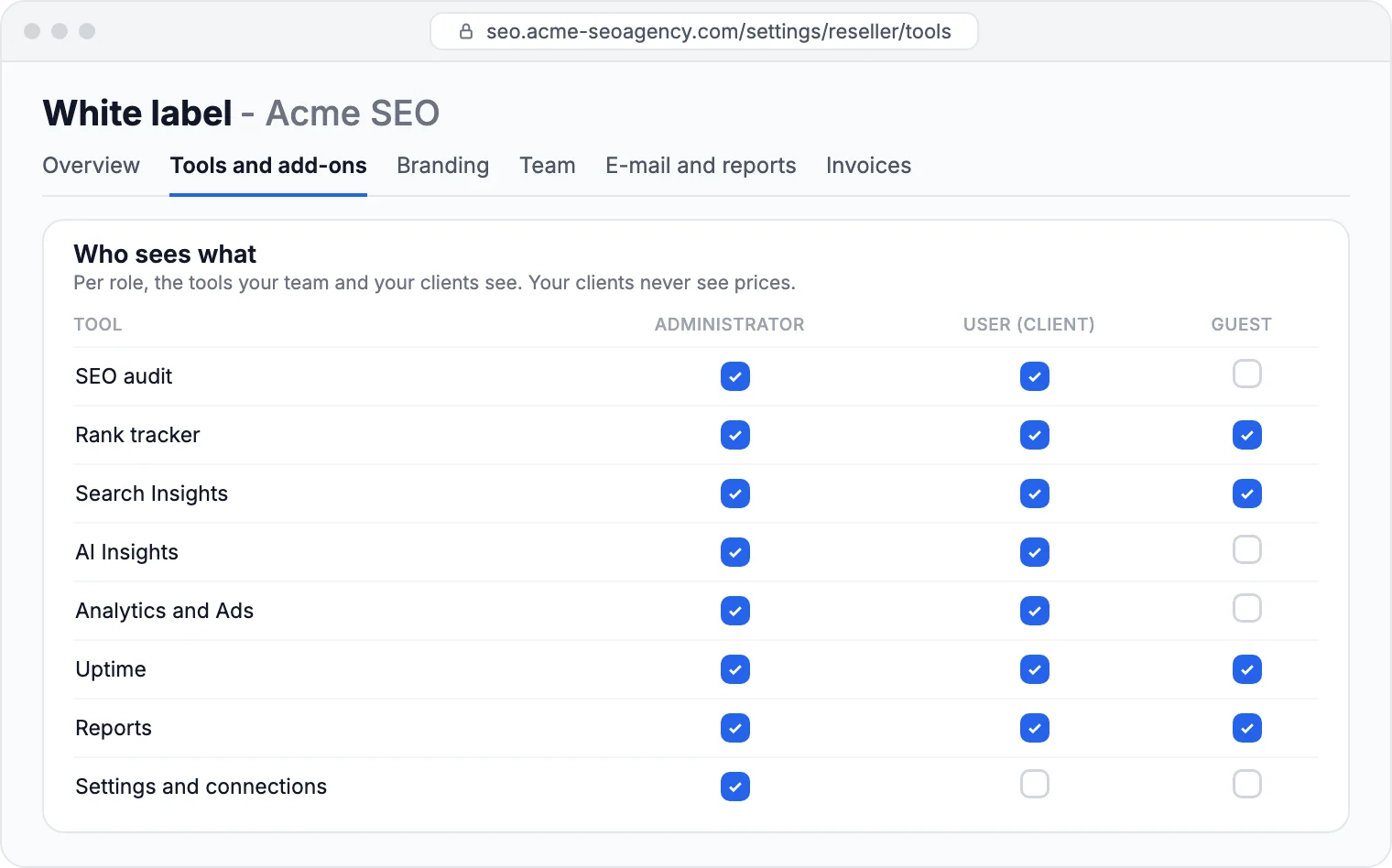Open the E-mail and reports tab

(x=701, y=166)
